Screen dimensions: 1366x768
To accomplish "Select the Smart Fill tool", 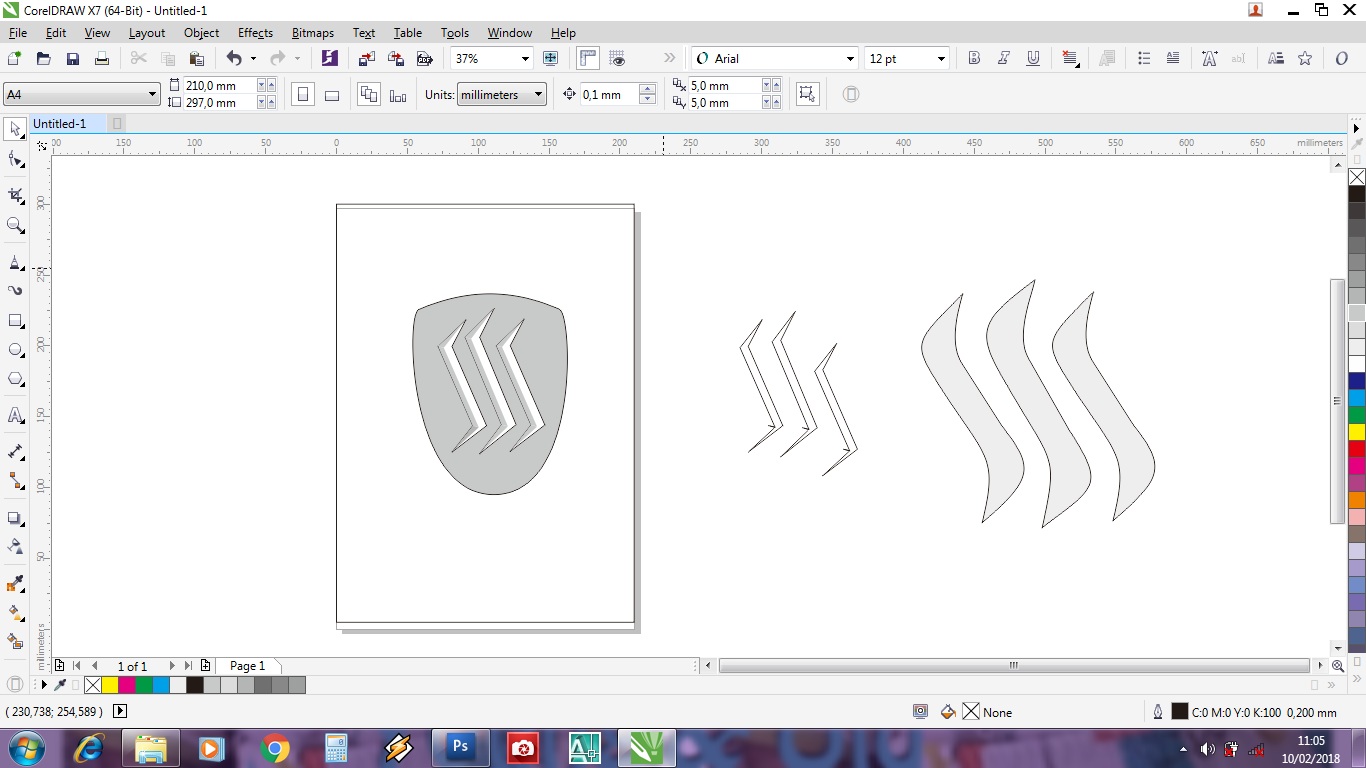I will (15, 641).
